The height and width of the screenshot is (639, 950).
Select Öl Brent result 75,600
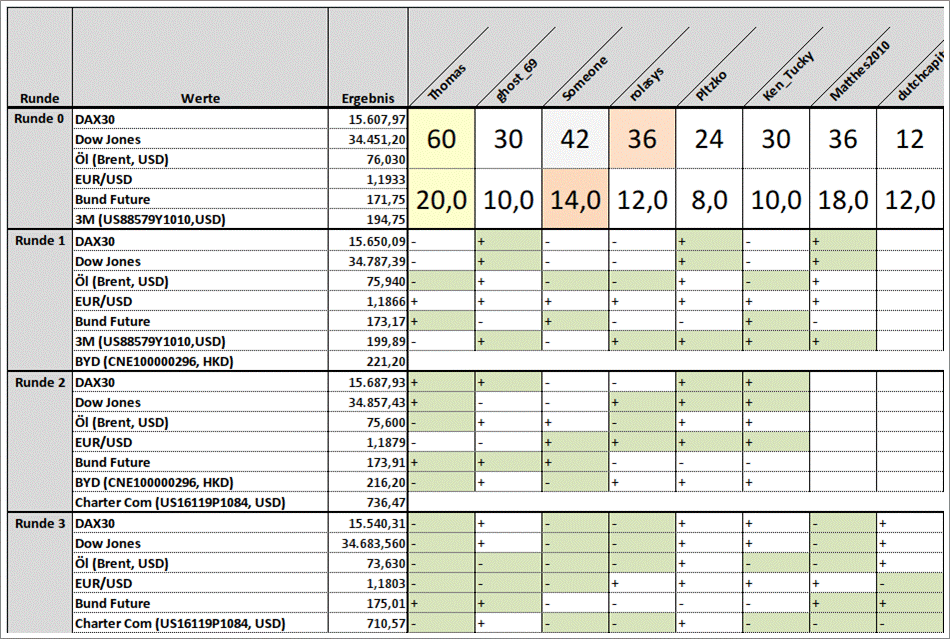click(x=368, y=422)
